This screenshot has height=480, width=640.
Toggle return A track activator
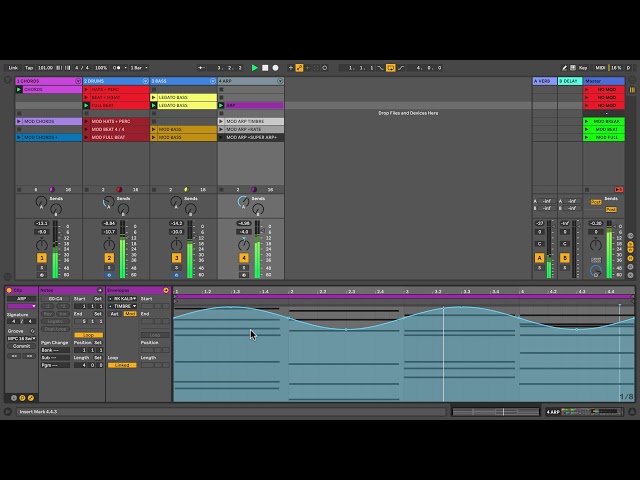(540, 258)
